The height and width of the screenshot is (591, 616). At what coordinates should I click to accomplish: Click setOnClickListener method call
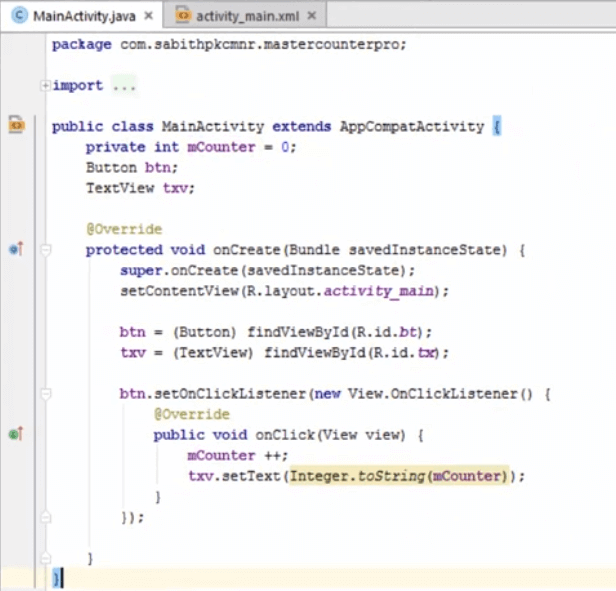(x=230, y=394)
